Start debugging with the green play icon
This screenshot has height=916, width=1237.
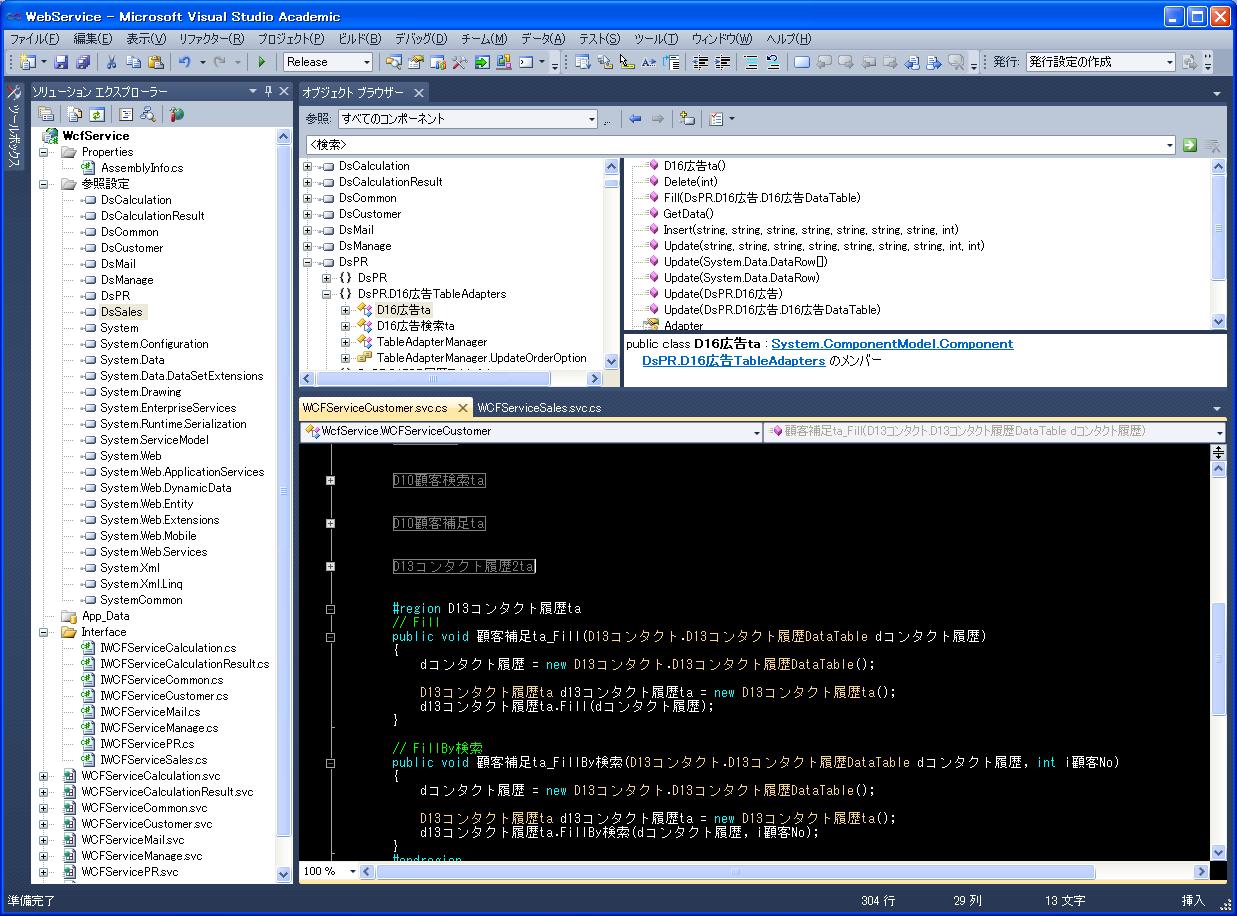[x=262, y=62]
